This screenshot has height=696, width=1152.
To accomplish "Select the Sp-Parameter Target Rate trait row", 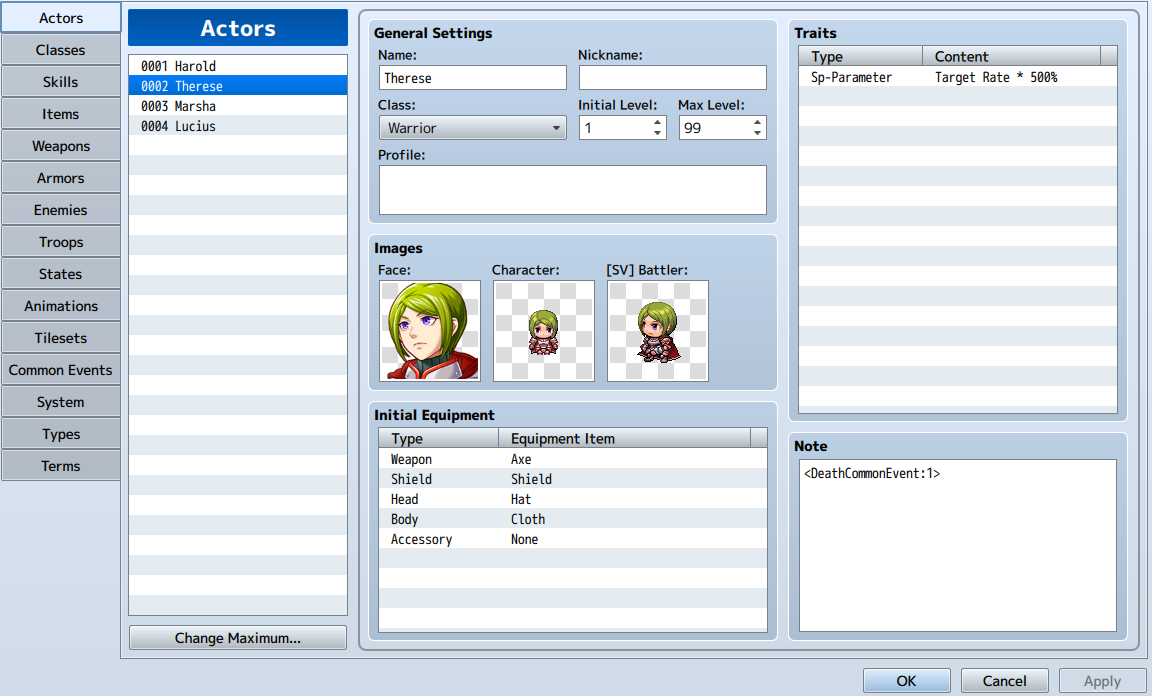I will click(x=958, y=76).
